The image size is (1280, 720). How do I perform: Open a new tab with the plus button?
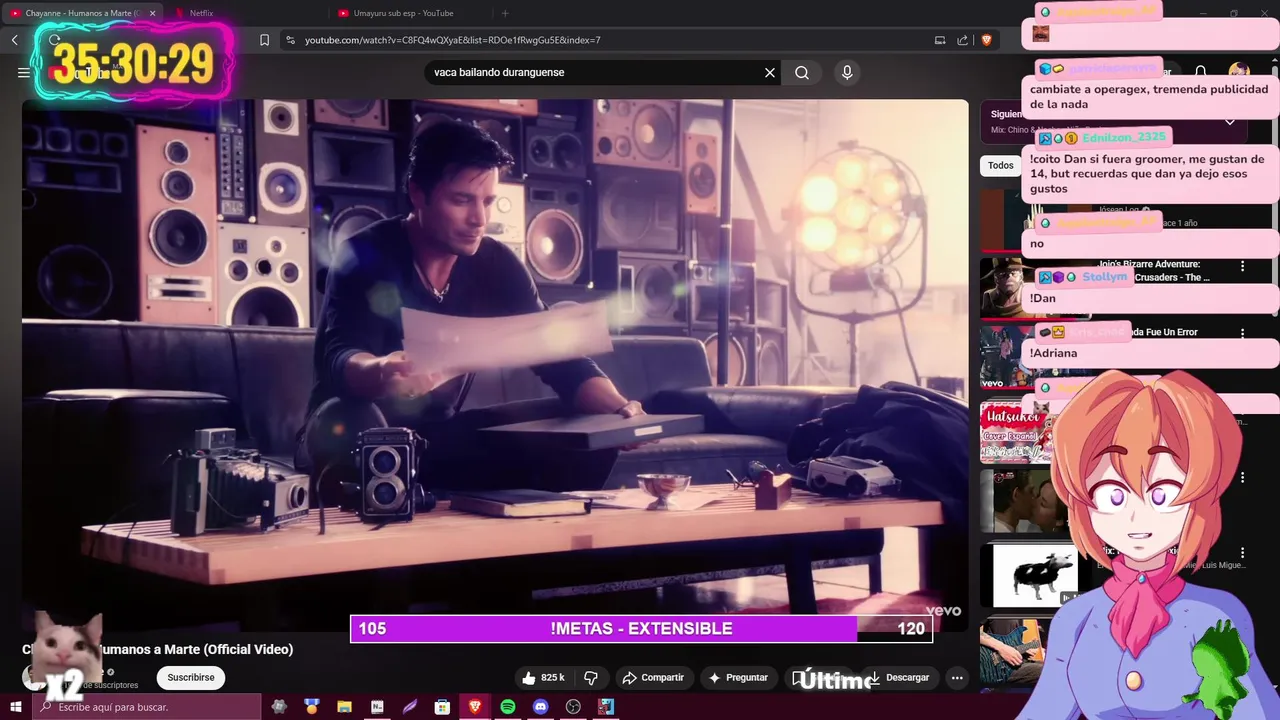pos(505,13)
